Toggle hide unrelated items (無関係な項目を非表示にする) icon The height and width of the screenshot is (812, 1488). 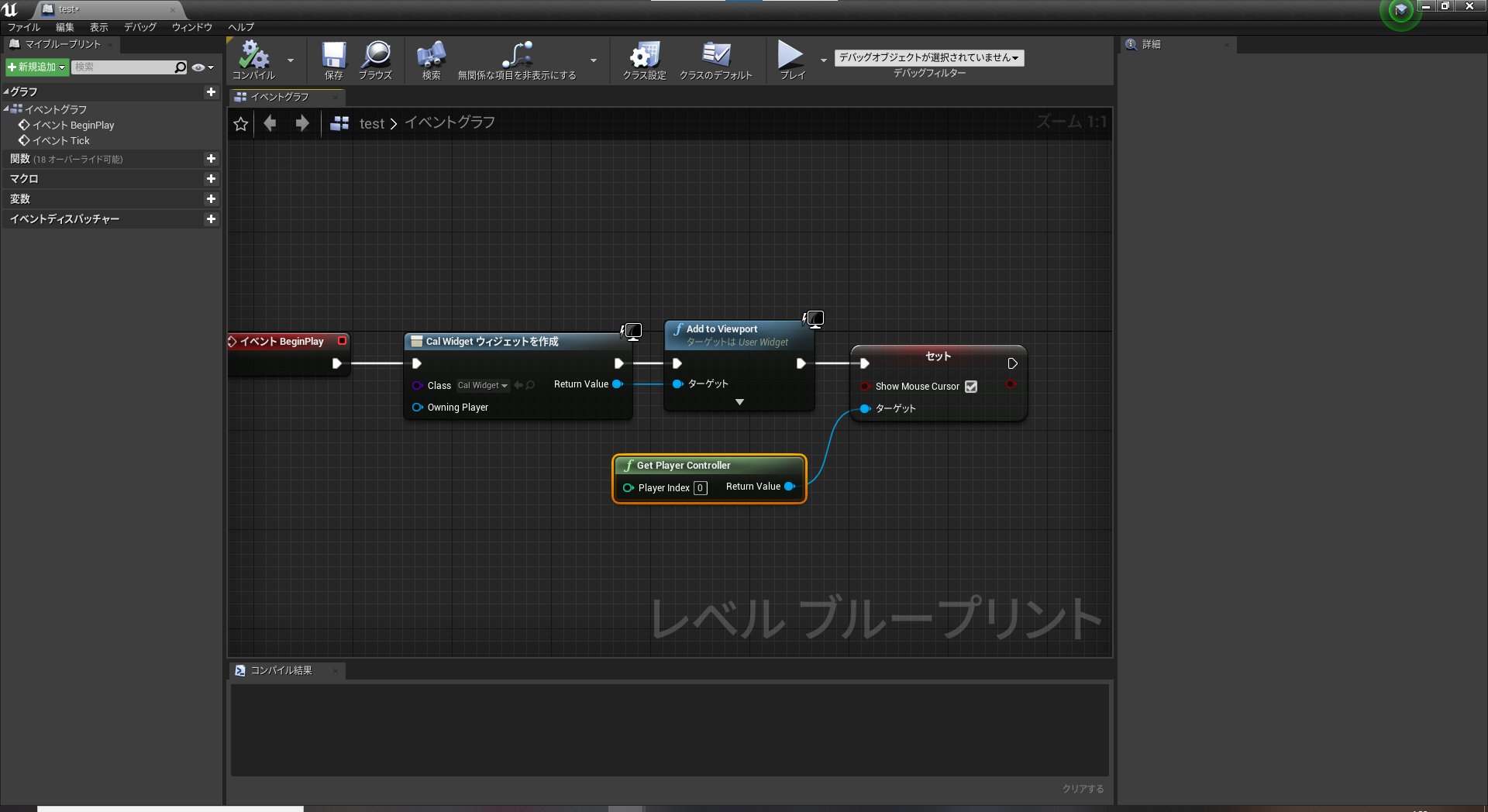tap(517, 54)
